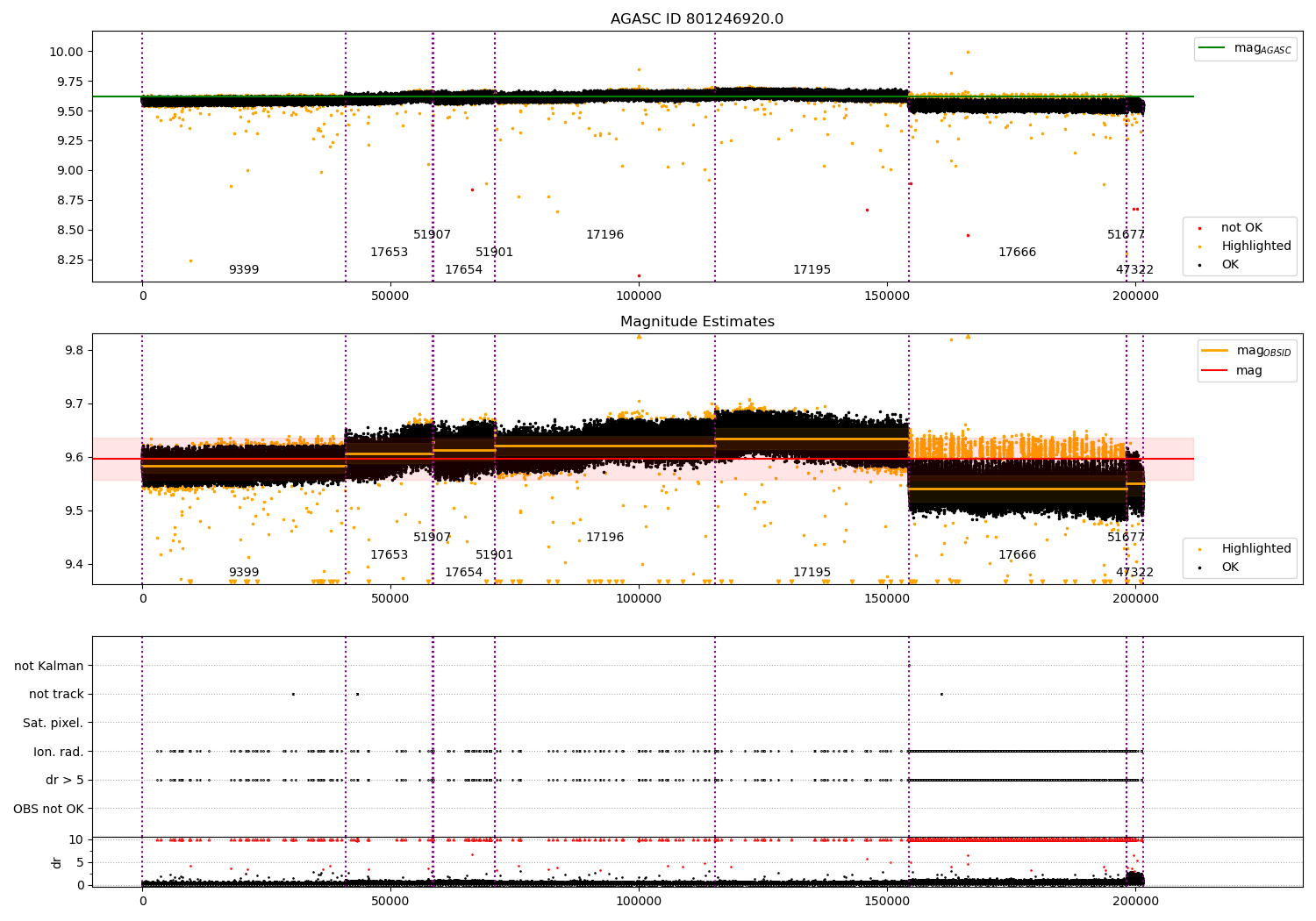Click OBSID label 9399 in top plot
1316x921 pixels.
244,269
